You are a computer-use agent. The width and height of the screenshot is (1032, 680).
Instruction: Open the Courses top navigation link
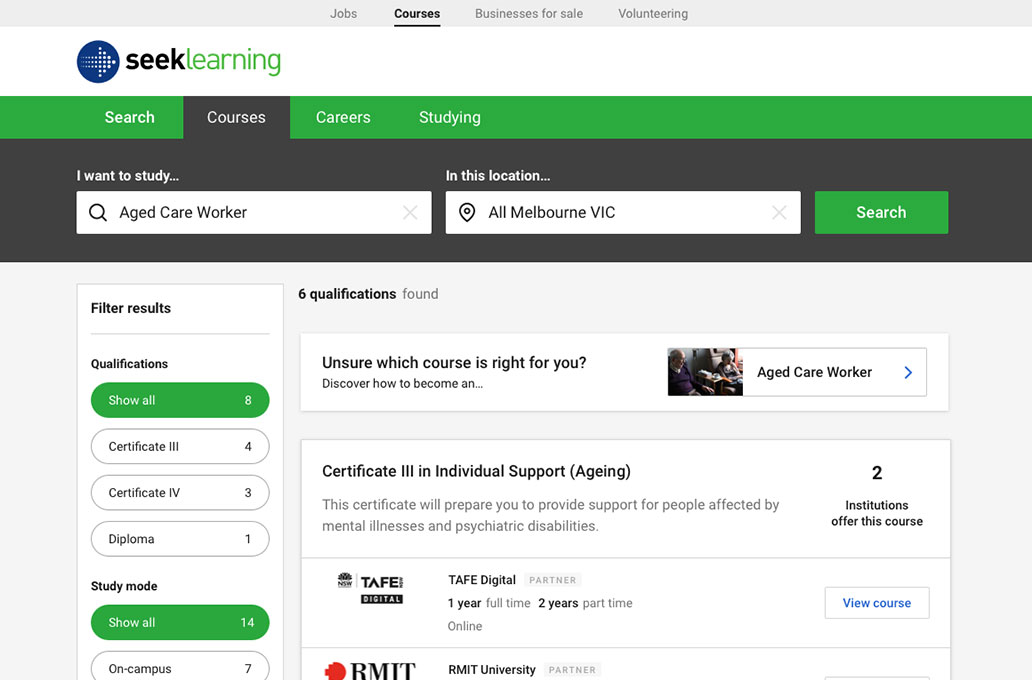[x=417, y=13]
